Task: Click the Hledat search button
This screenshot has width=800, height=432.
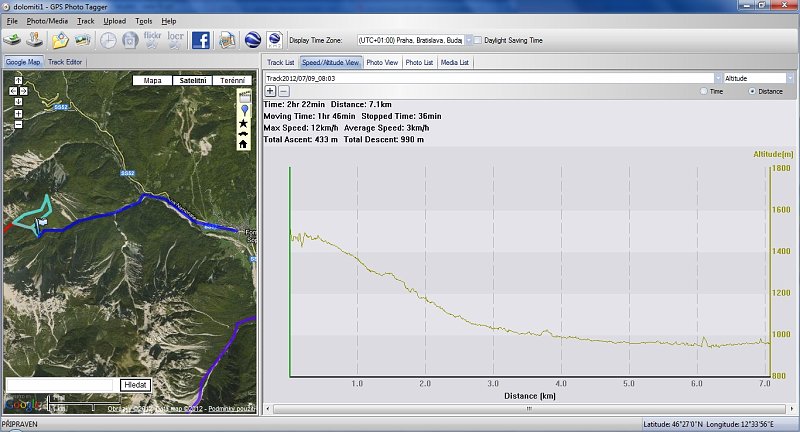Action: [135, 385]
